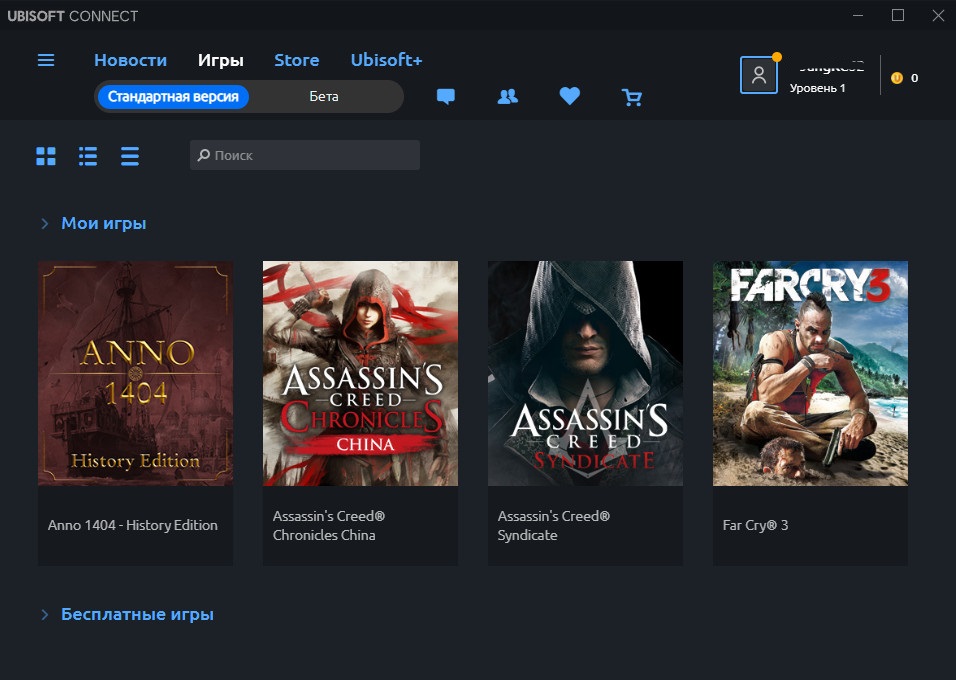956x680 pixels.
Task: Click the 'Assassin's Creed® Chronicles China' title text
Action: 329,525
